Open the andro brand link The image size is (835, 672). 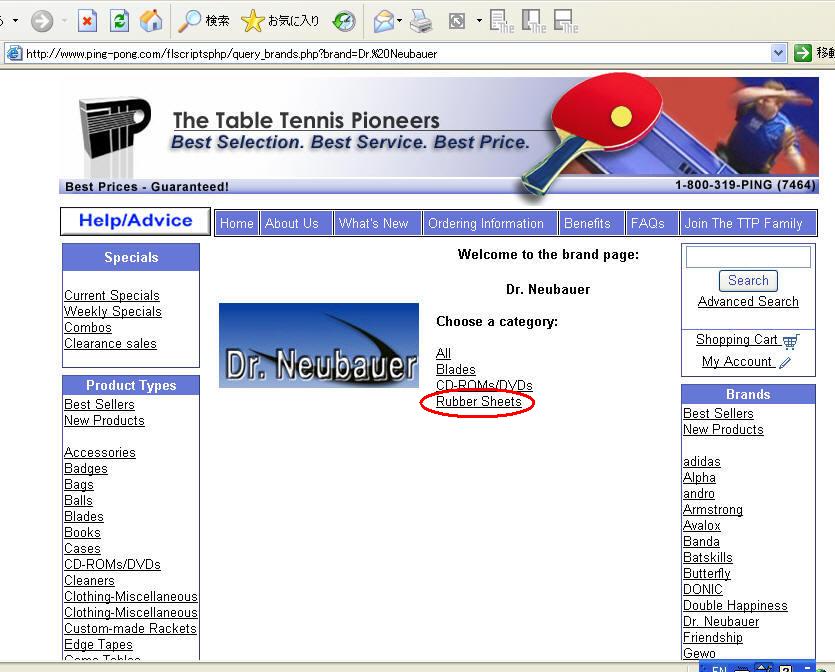pos(699,494)
